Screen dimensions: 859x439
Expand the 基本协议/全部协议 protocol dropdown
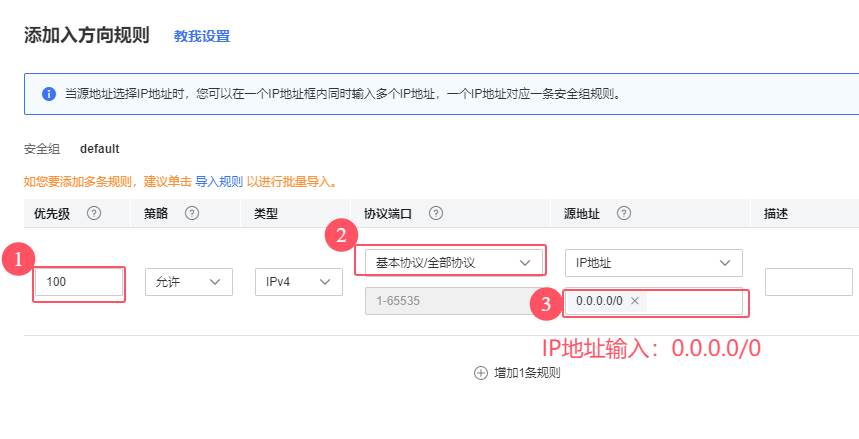(450, 262)
